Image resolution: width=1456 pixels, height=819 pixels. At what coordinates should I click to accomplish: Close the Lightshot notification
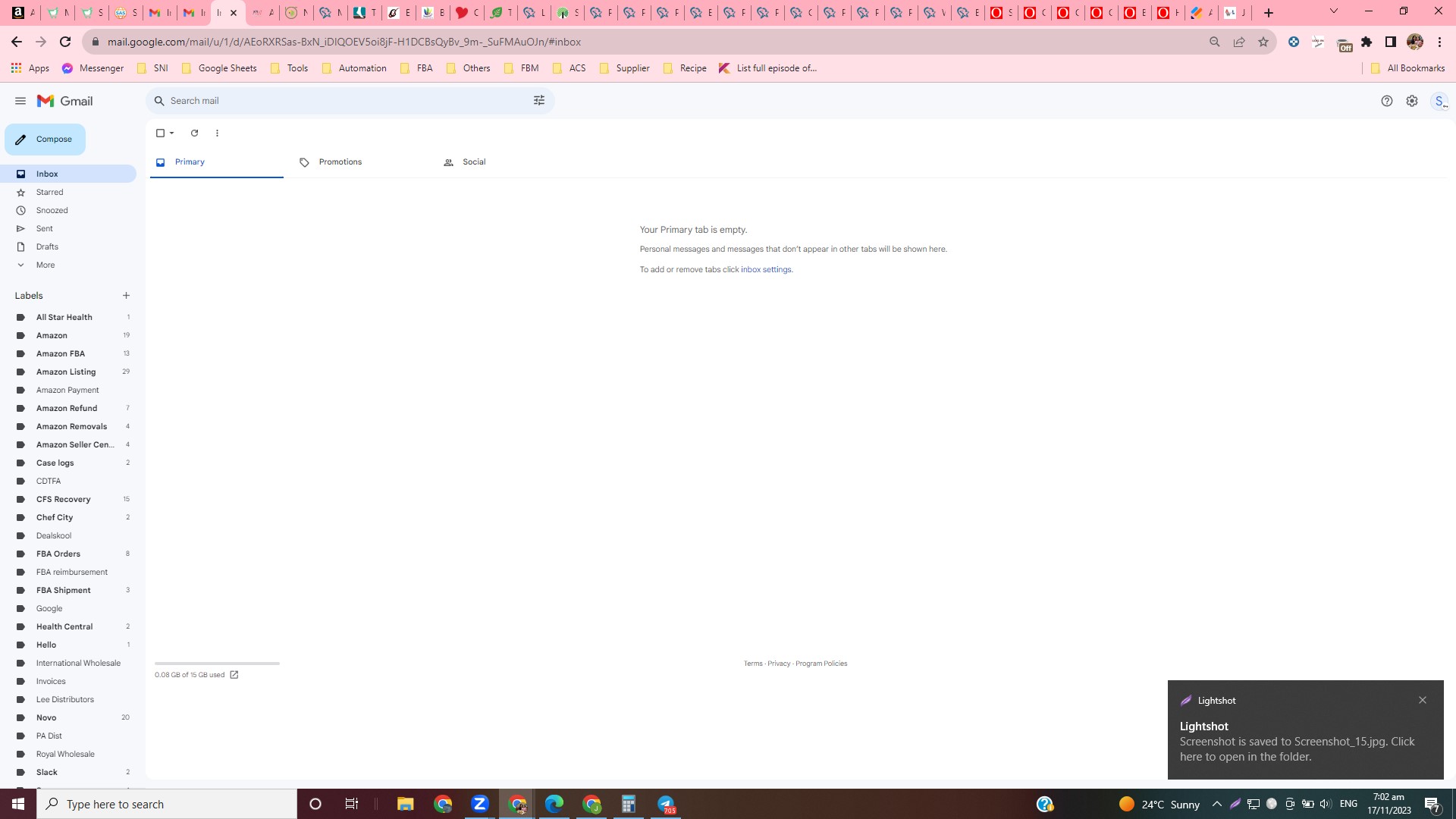pos(1423,700)
